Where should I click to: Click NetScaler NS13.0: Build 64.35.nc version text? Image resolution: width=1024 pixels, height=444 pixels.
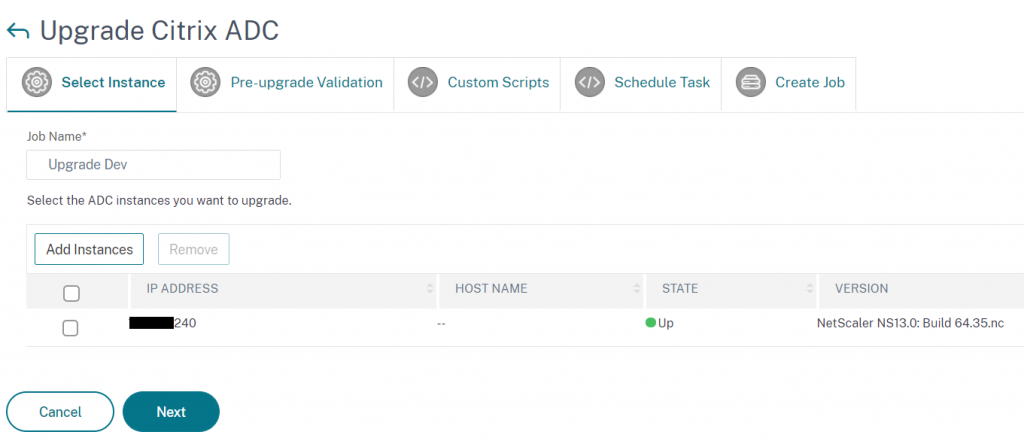(910, 323)
